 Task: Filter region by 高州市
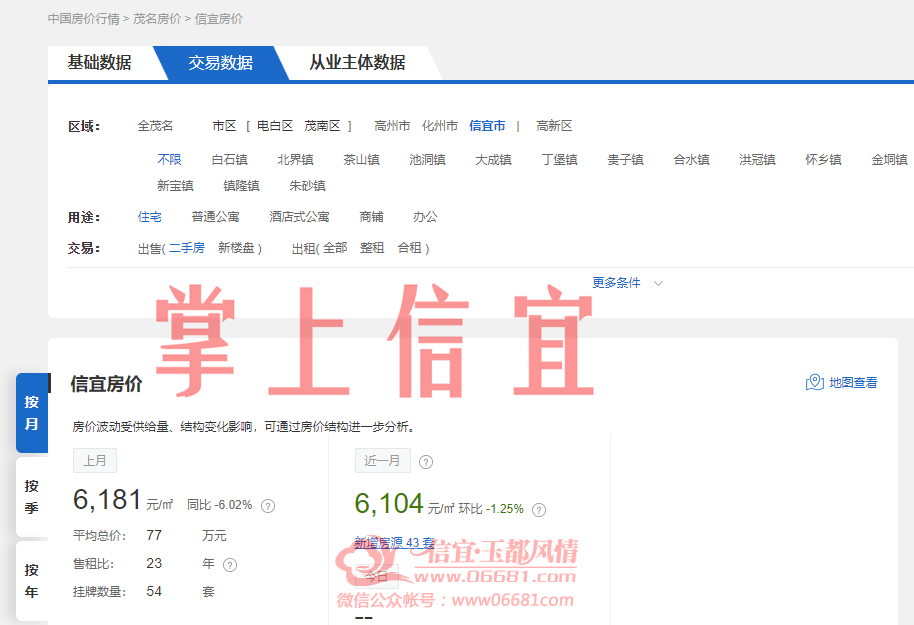click(392, 126)
